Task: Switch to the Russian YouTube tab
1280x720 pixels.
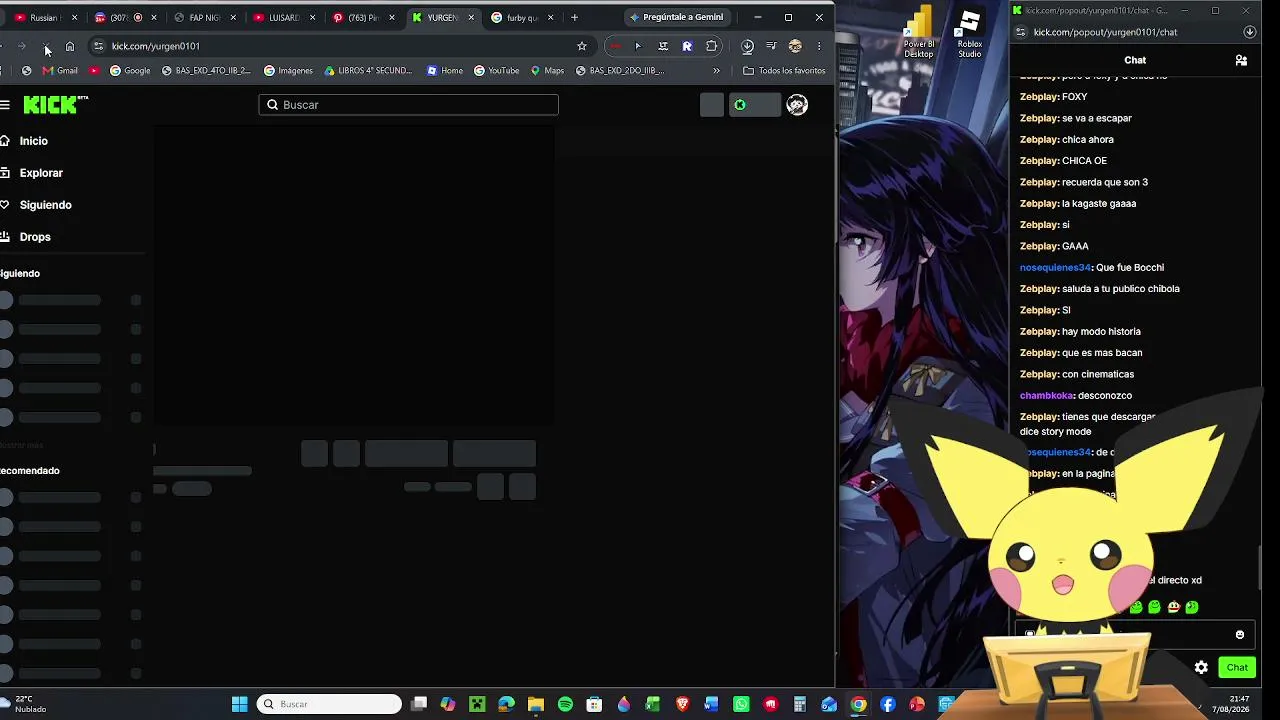Action: click(x=44, y=17)
